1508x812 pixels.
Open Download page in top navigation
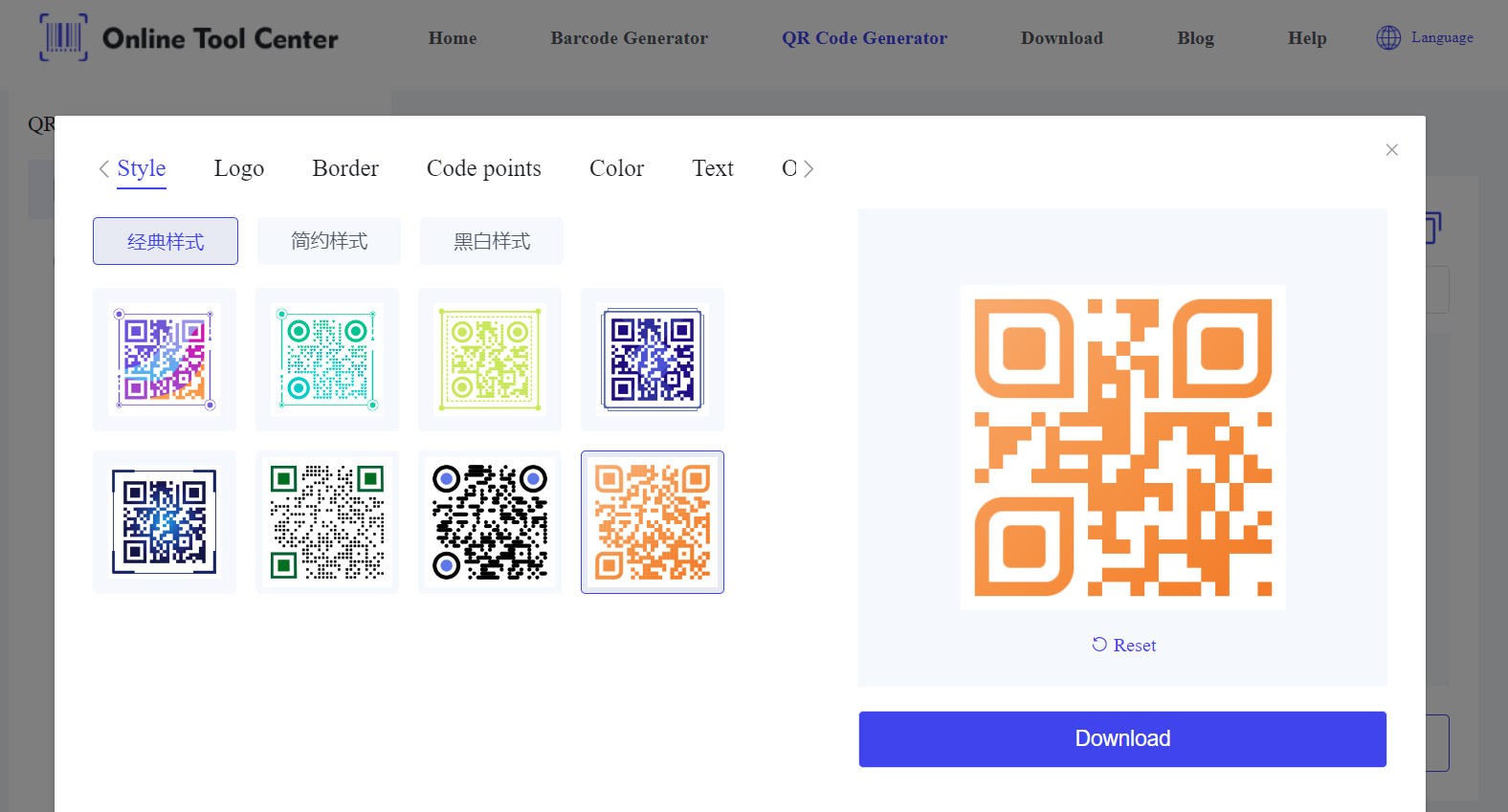tap(1062, 38)
